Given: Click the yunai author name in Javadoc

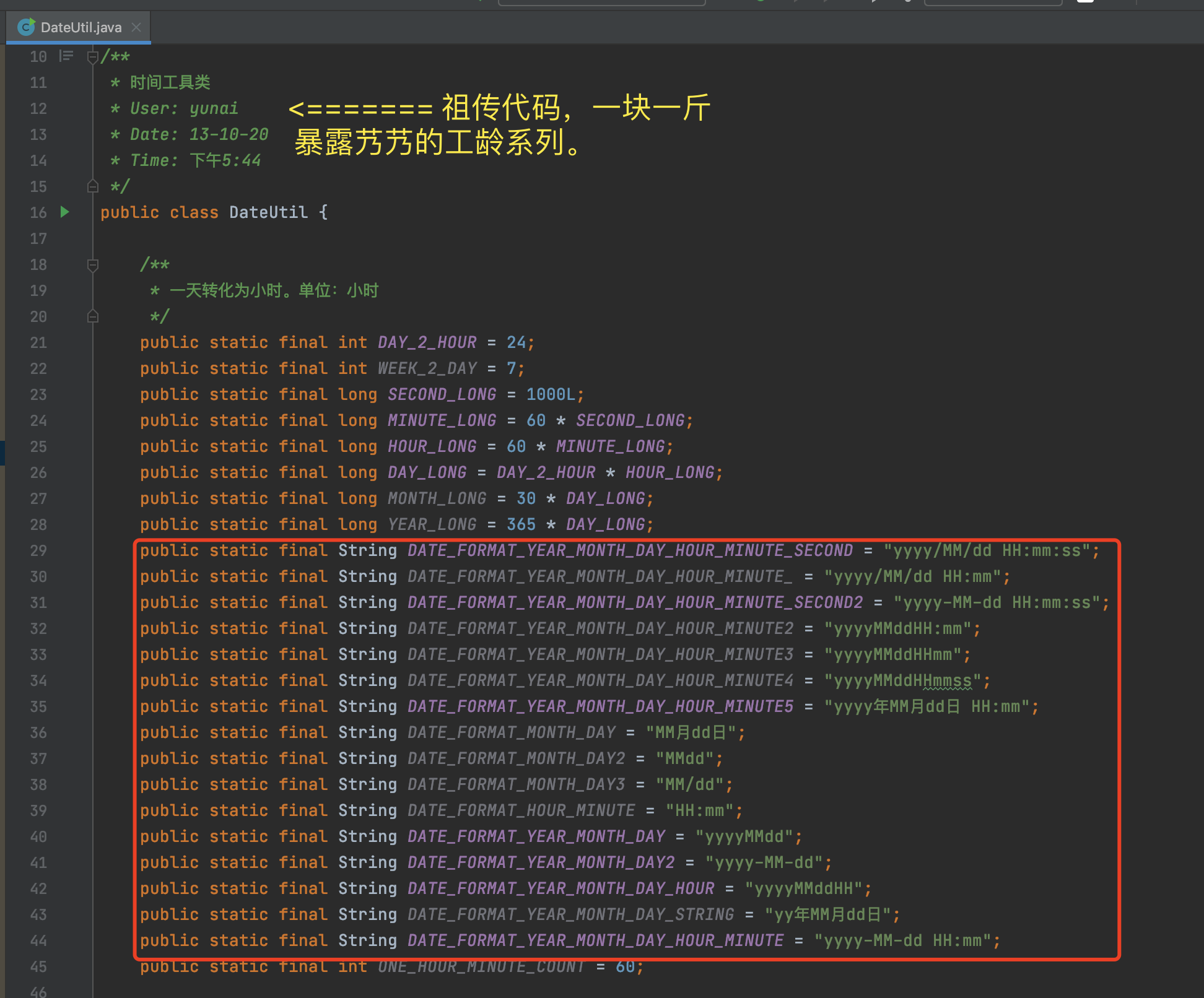Looking at the screenshot, I should tap(214, 108).
